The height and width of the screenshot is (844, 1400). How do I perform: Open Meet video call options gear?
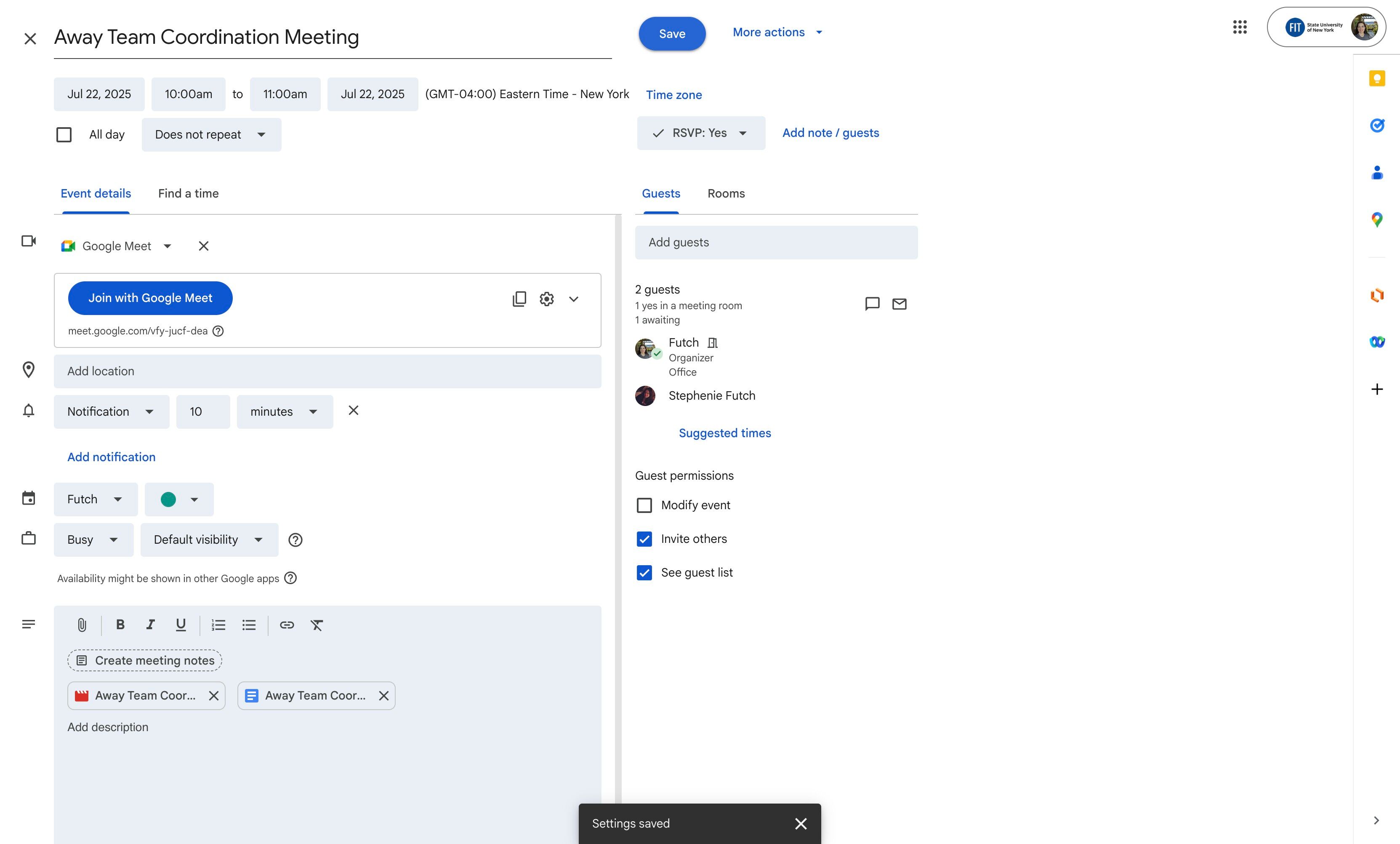[547, 299]
